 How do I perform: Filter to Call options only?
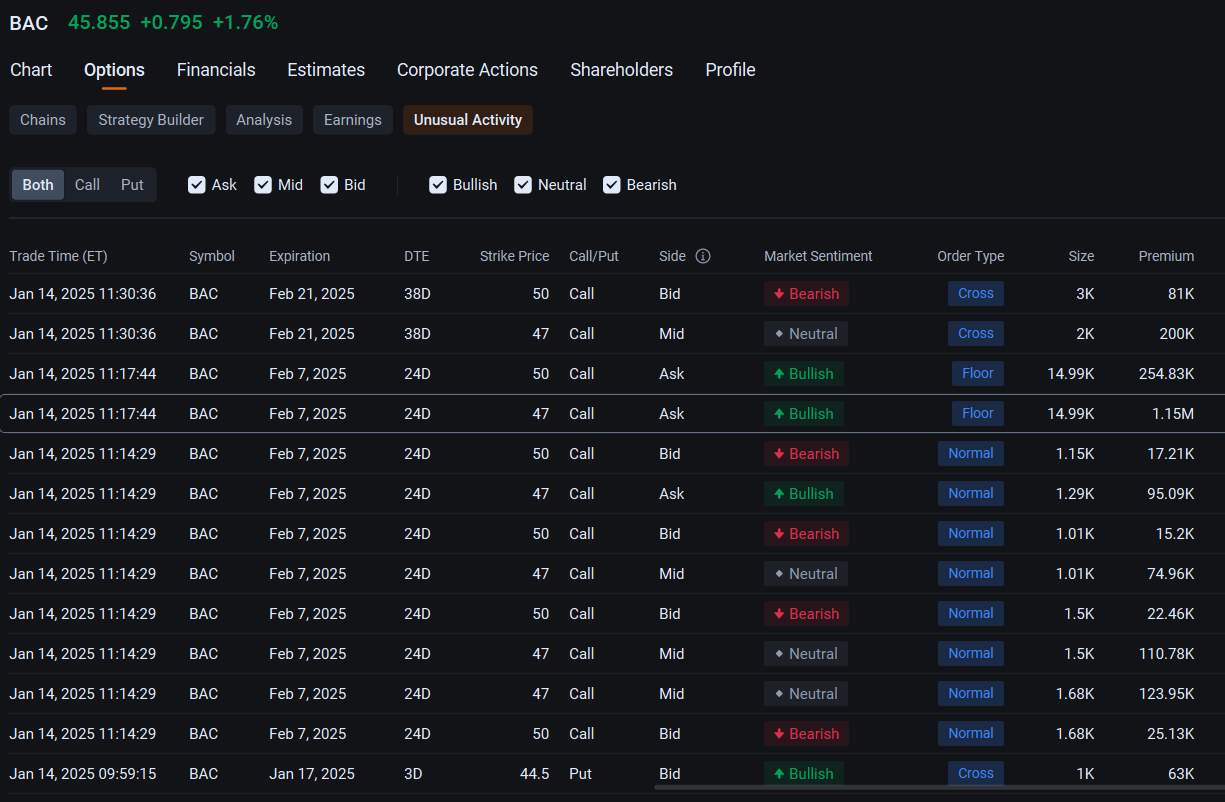tap(87, 185)
